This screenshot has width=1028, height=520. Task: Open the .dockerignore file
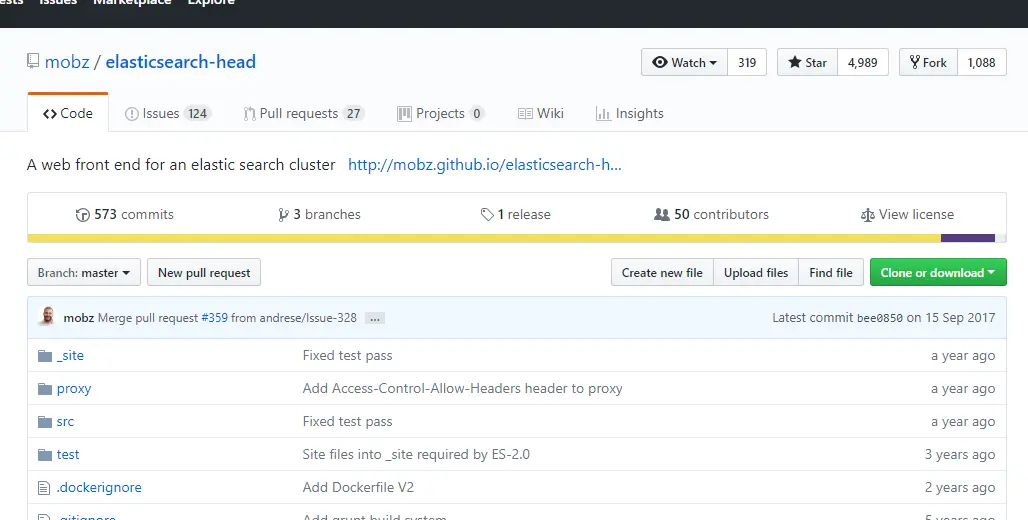tap(99, 488)
